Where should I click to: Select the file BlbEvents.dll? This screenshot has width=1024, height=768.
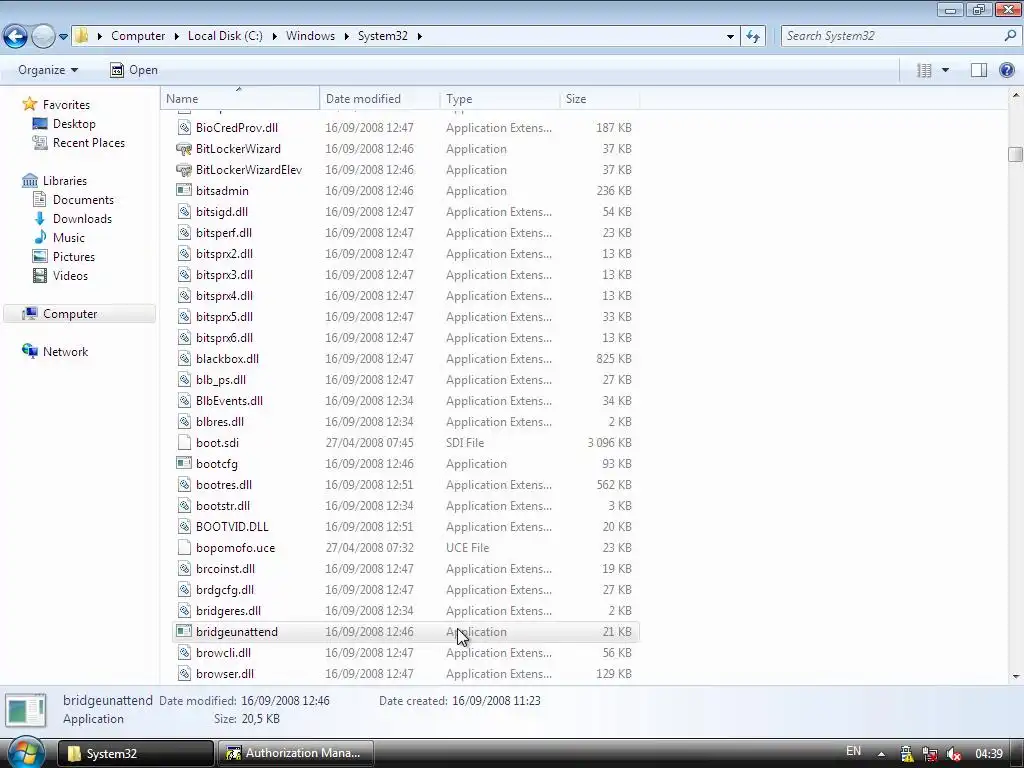click(x=229, y=400)
